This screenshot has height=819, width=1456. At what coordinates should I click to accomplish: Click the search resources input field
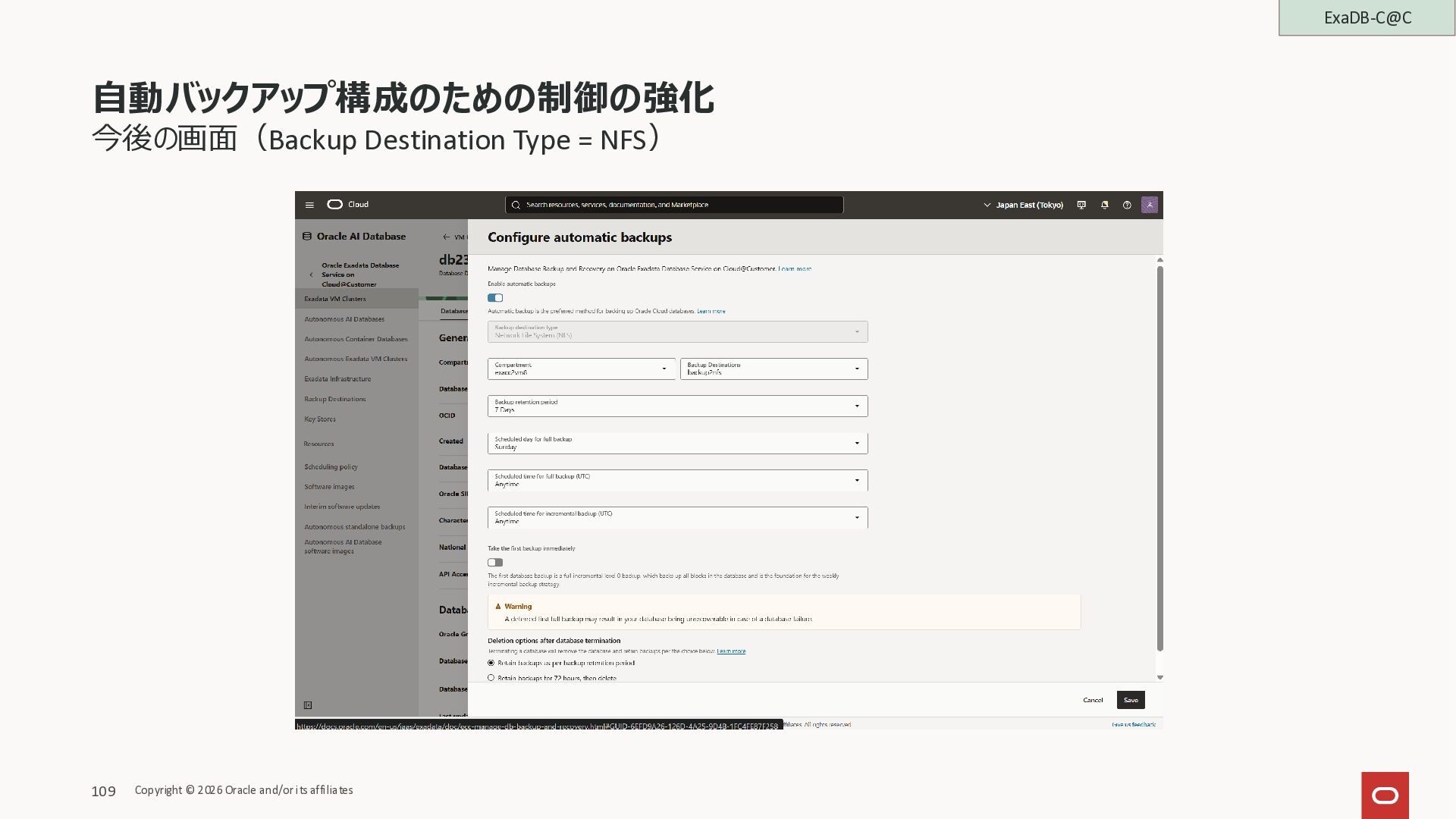point(674,205)
